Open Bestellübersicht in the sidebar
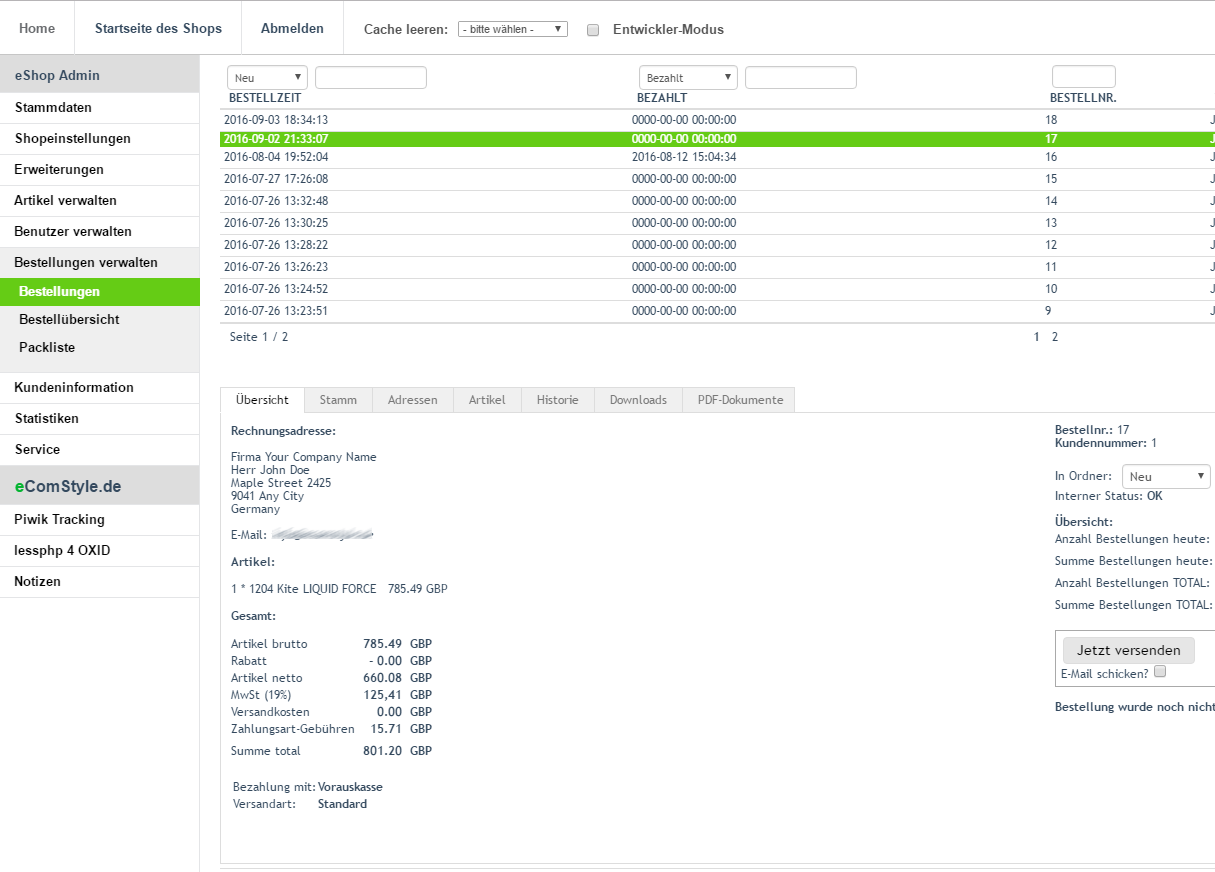 pyautogui.click(x=100, y=320)
